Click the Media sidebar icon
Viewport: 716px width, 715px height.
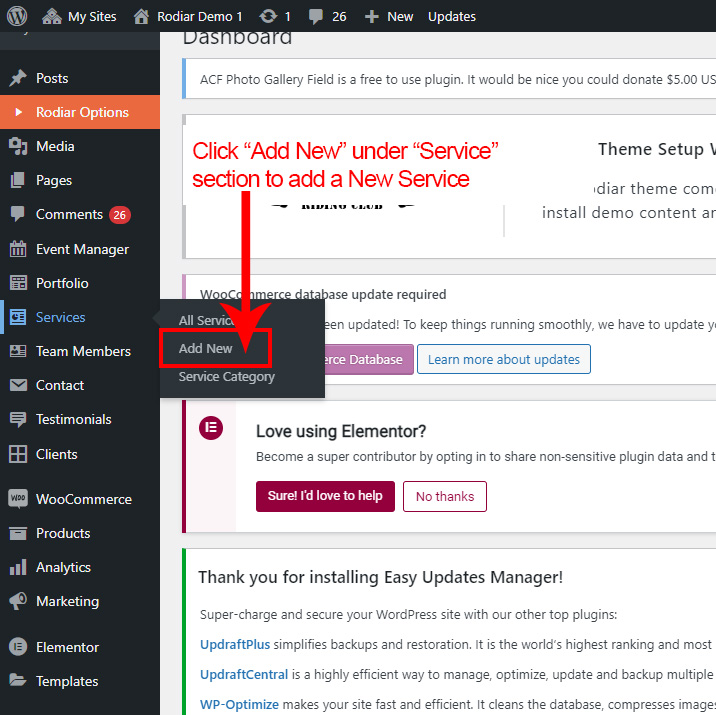click(x=18, y=146)
